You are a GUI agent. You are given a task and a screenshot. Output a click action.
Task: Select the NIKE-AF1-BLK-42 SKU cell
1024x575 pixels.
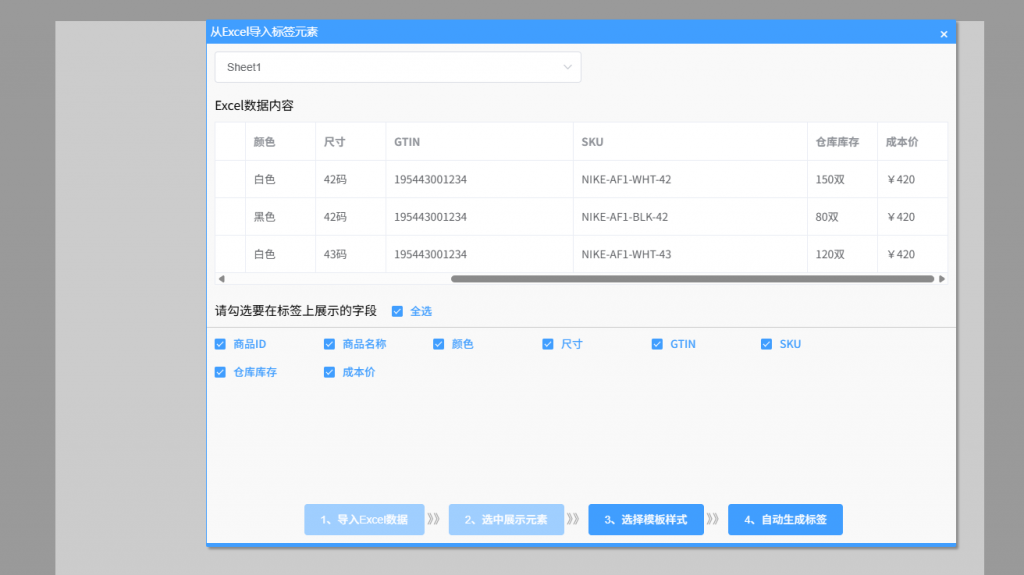(x=625, y=217)
